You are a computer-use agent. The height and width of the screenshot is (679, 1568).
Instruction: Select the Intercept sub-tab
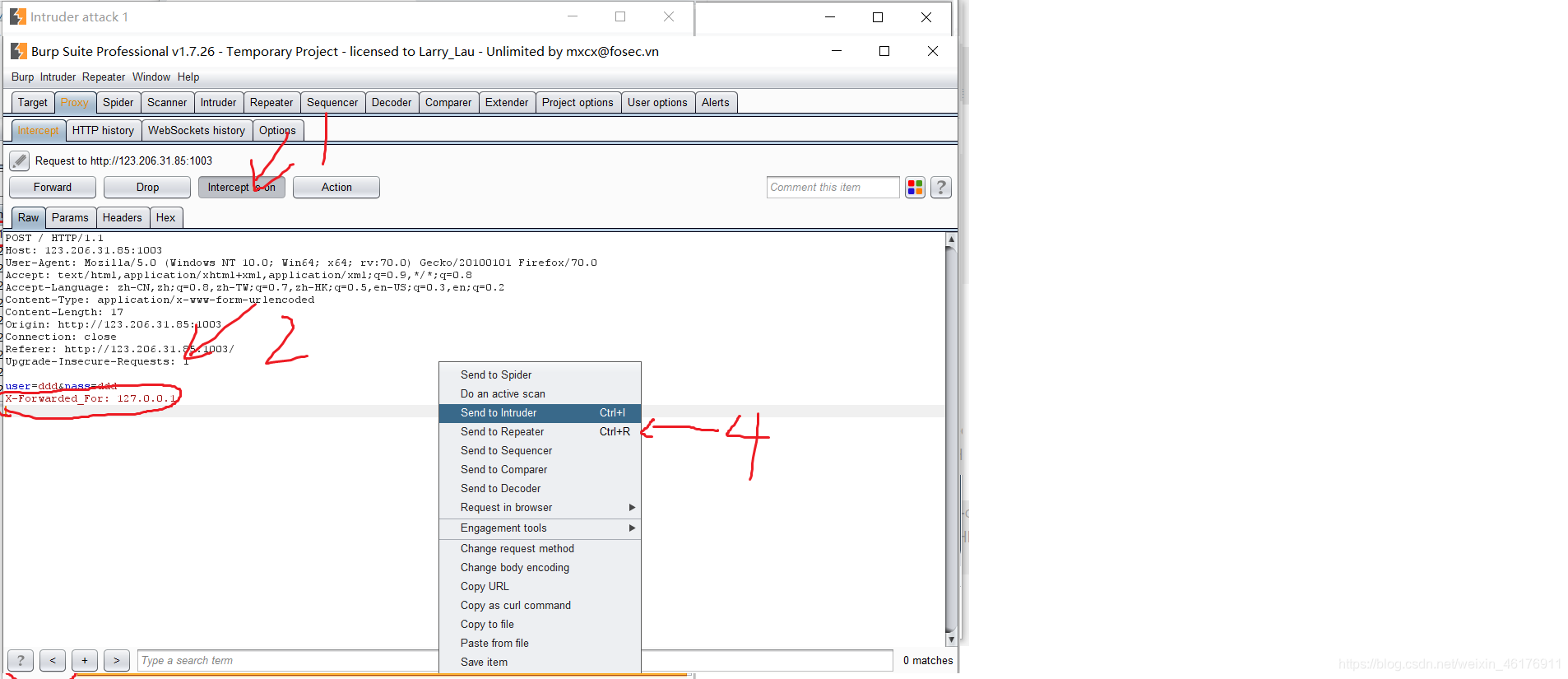click(38, 131)
